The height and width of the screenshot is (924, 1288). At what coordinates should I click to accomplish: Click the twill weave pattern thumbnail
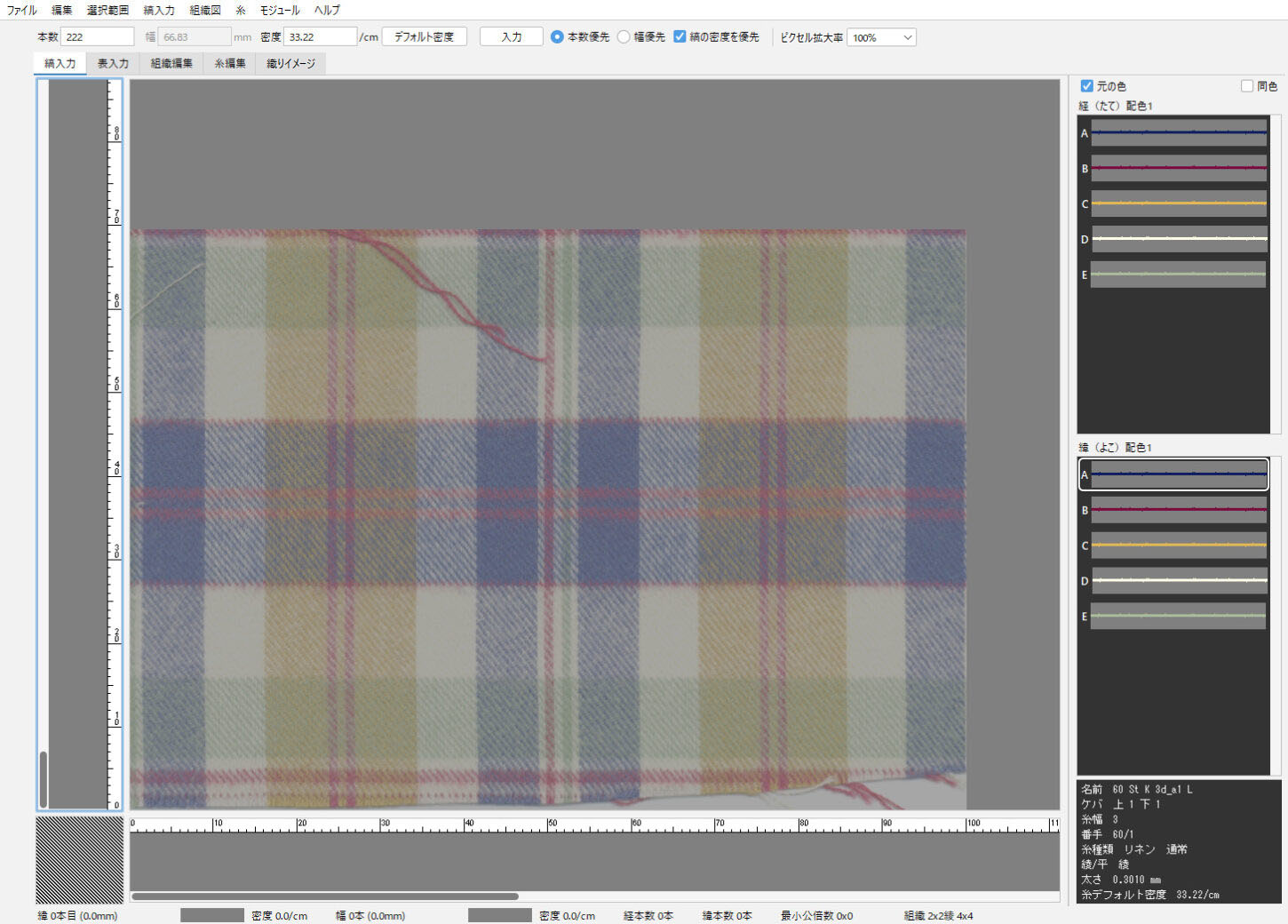79,859
